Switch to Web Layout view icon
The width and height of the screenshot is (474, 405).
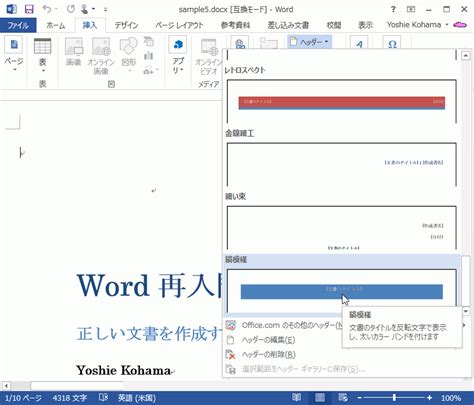[343, 397]
